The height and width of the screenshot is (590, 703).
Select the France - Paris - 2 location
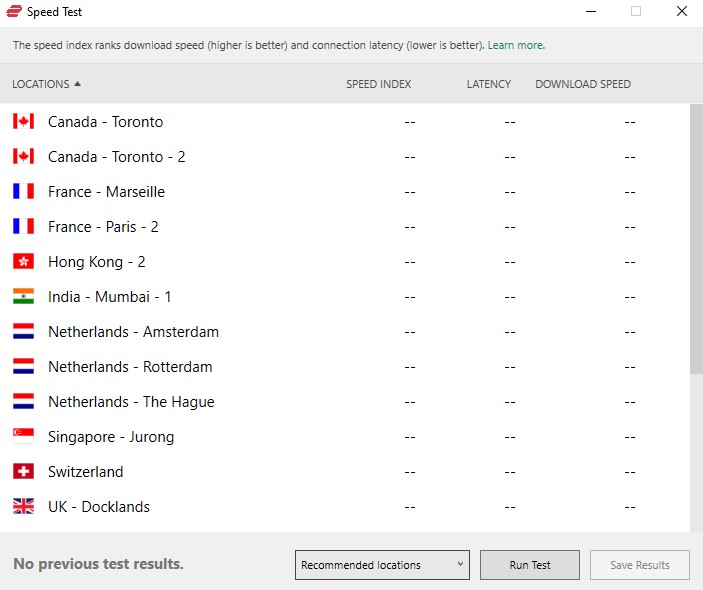(103, 227)
